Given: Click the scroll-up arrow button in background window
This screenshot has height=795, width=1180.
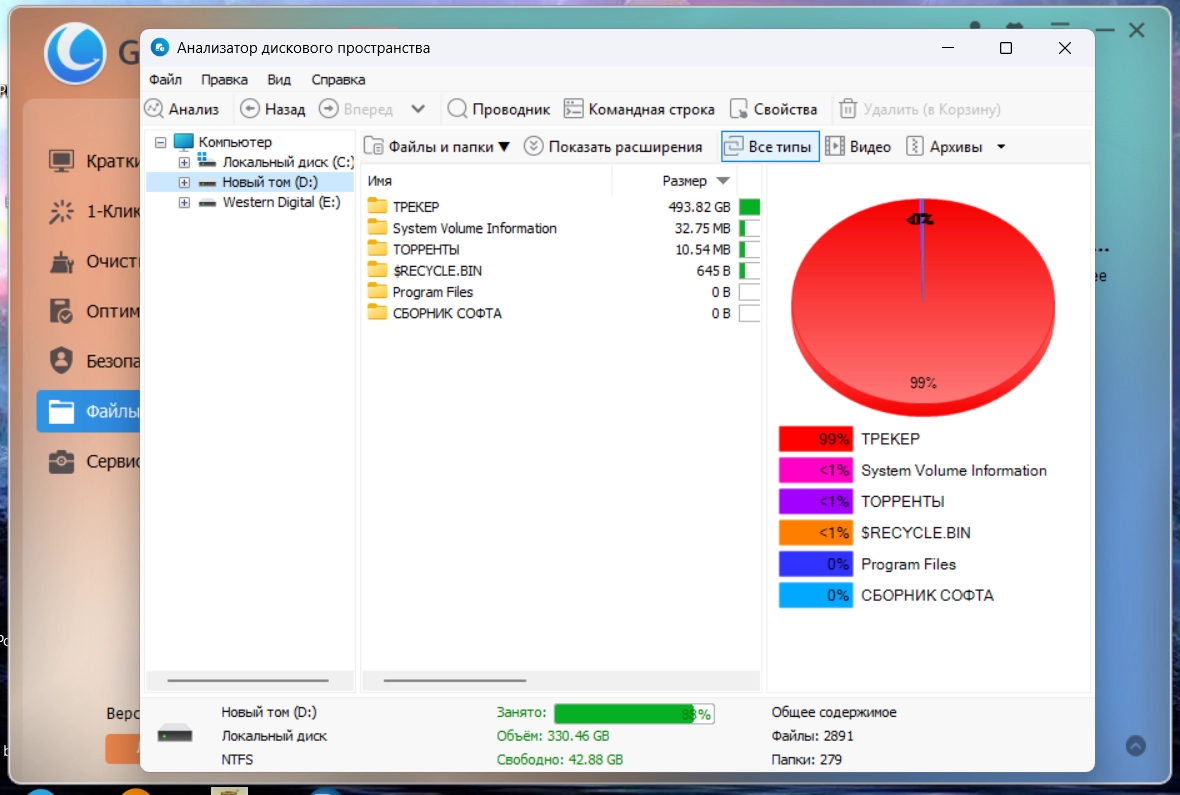Looking at the screenshot, I should (x=1136, y=746).
